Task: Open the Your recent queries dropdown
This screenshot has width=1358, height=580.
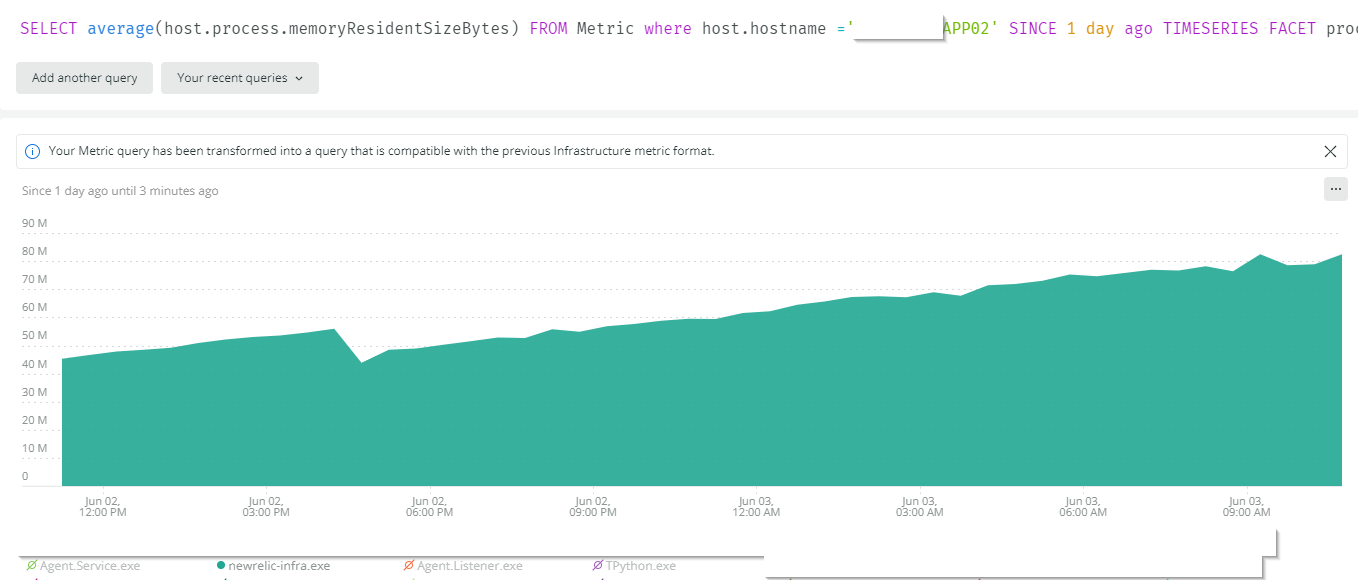Action: pyautogui.click(x=239, y=78)
